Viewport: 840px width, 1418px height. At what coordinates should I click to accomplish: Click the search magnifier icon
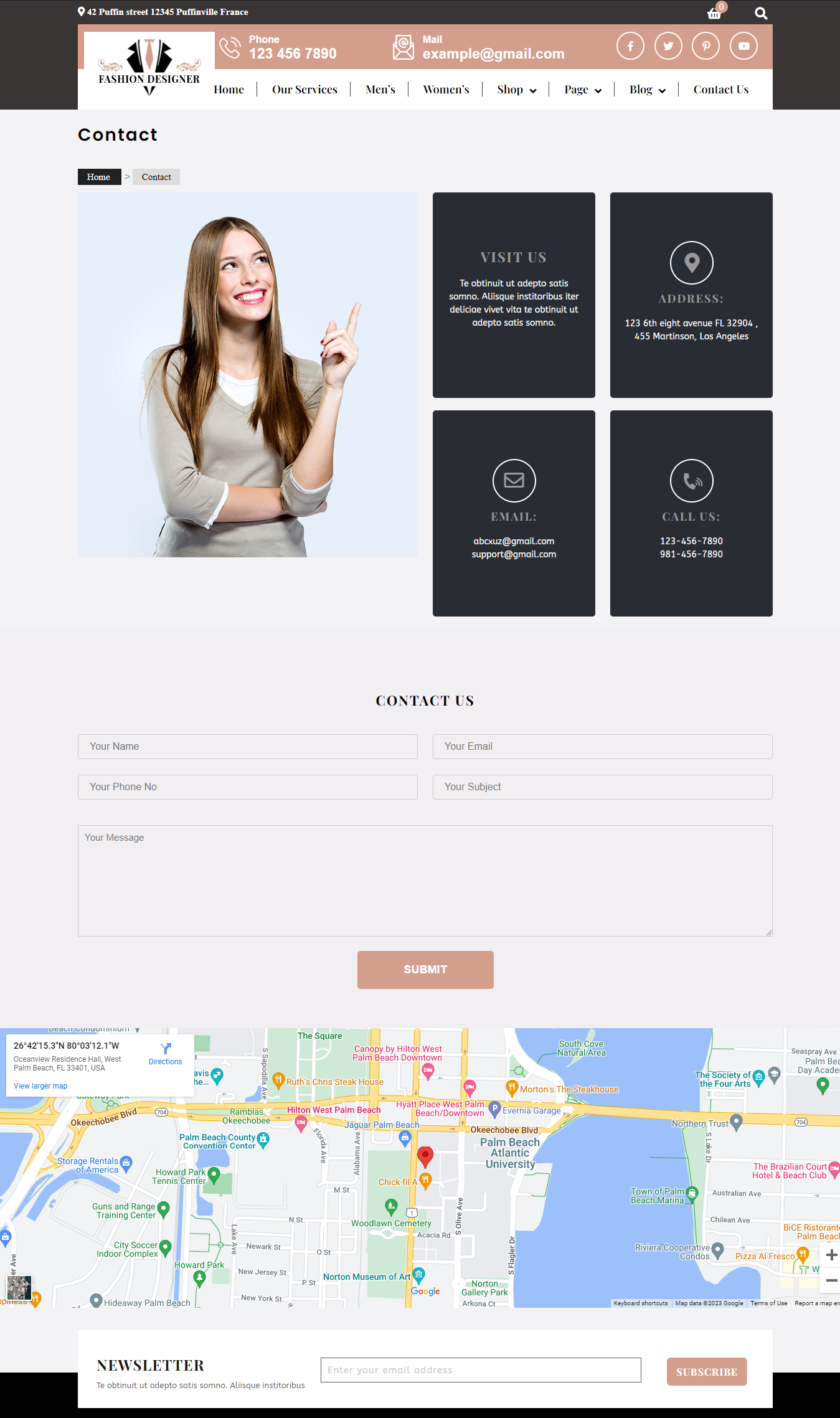pos(760,13)
